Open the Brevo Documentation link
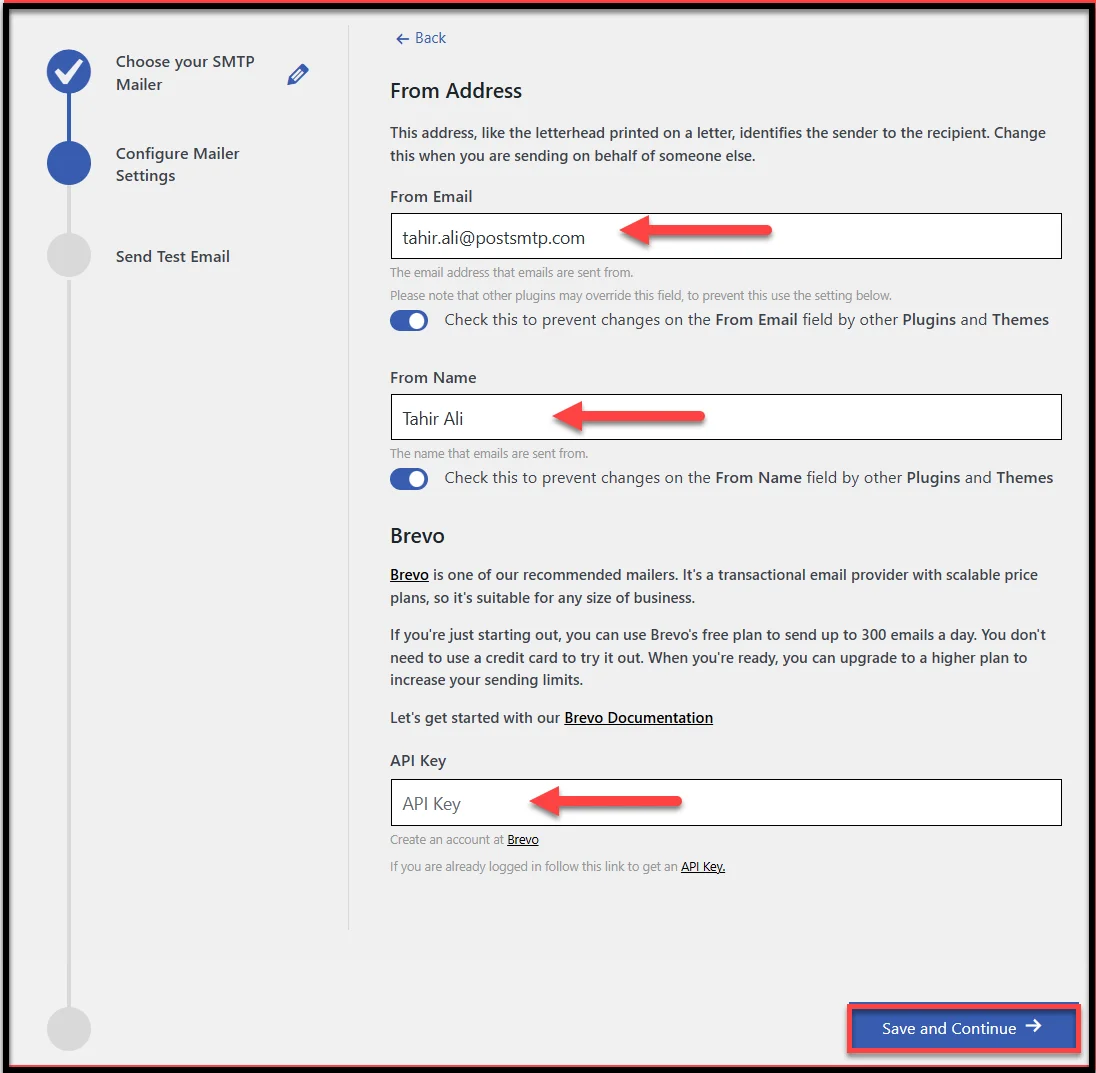Viewport: 1096px width, 1073px height. pos(638,717)
